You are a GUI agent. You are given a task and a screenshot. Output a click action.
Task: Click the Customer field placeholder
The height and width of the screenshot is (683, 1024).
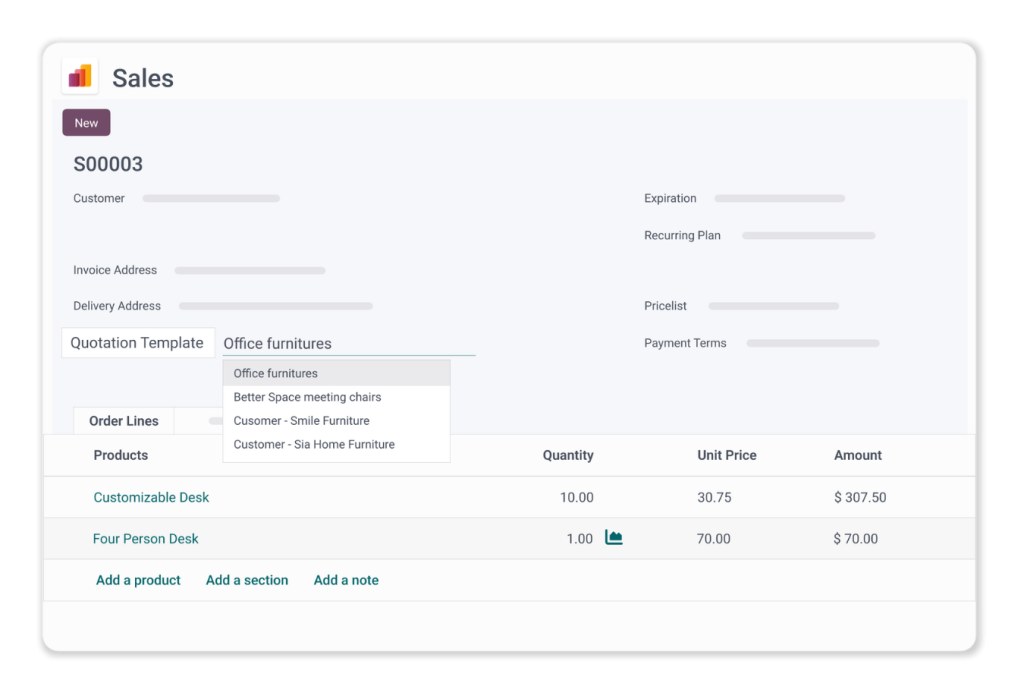tap(211, 199)
